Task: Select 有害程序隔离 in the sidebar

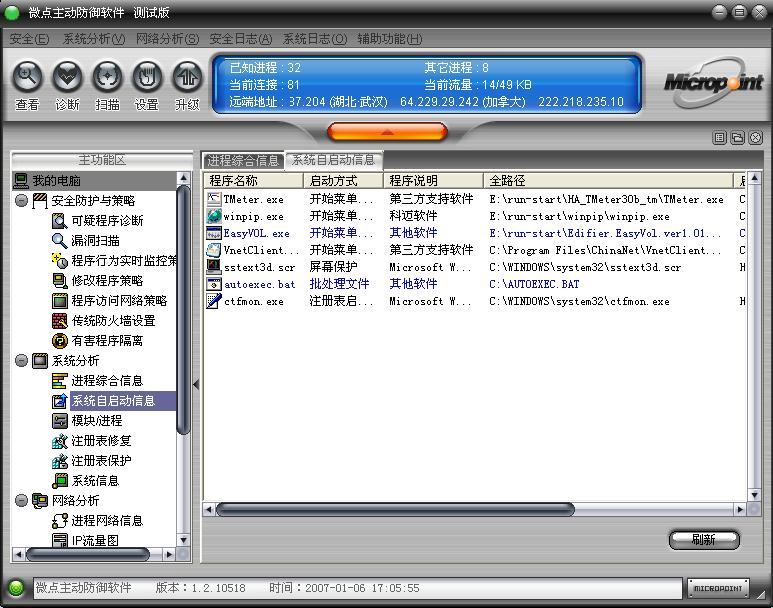Action: pyautogui.click(x=107, y=340)
